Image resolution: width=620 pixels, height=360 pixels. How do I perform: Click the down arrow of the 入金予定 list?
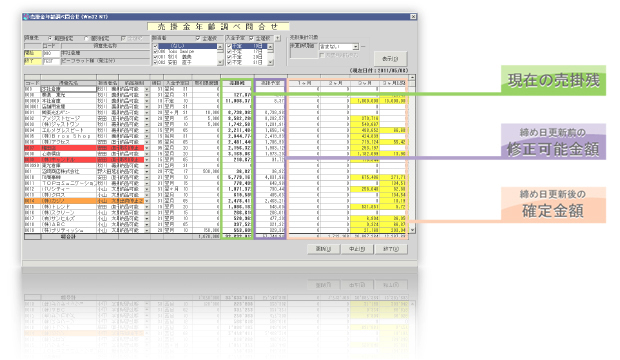[x=270, y=63]
